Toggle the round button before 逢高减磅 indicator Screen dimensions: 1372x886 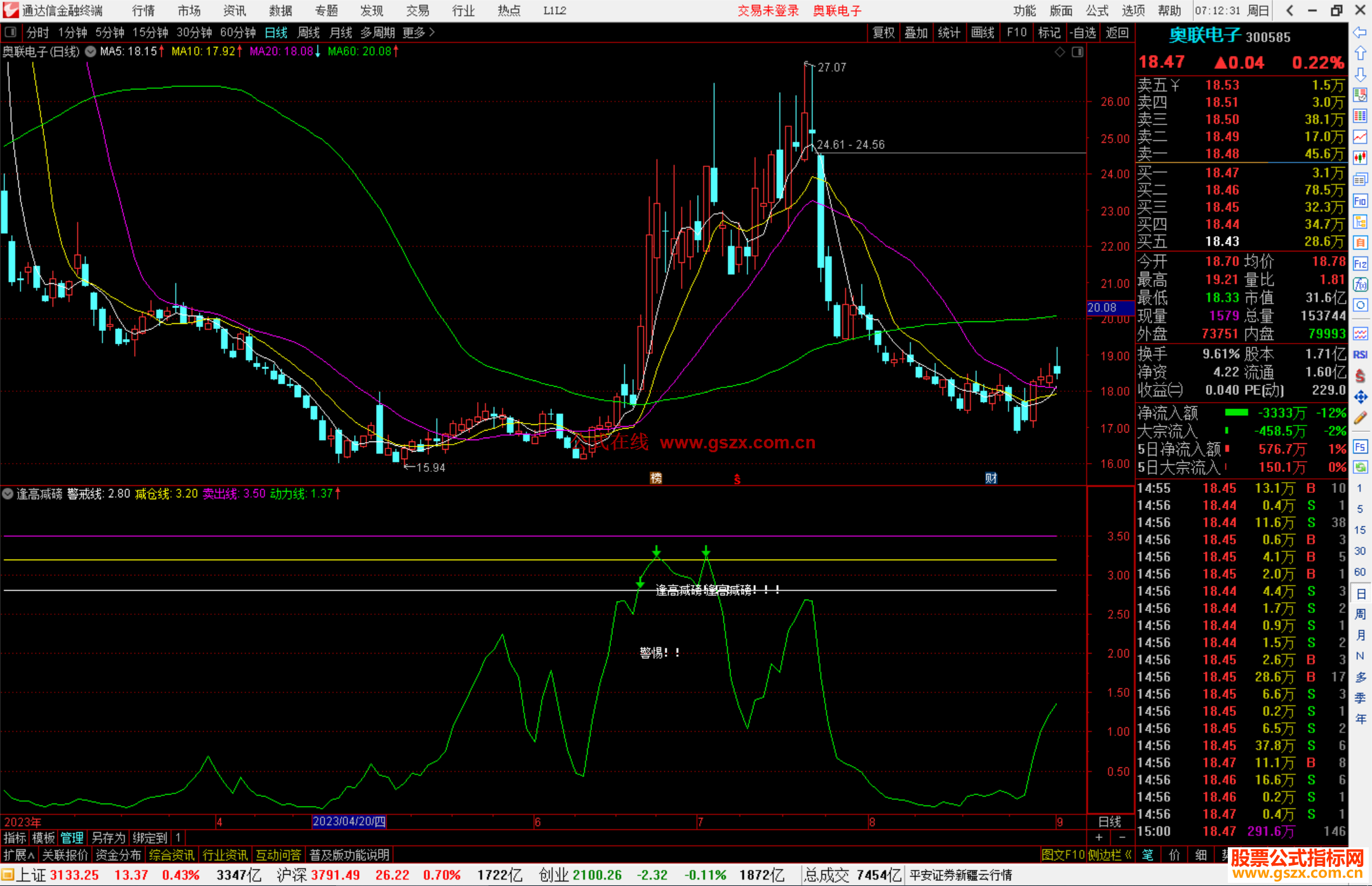[x=8, y=493]
